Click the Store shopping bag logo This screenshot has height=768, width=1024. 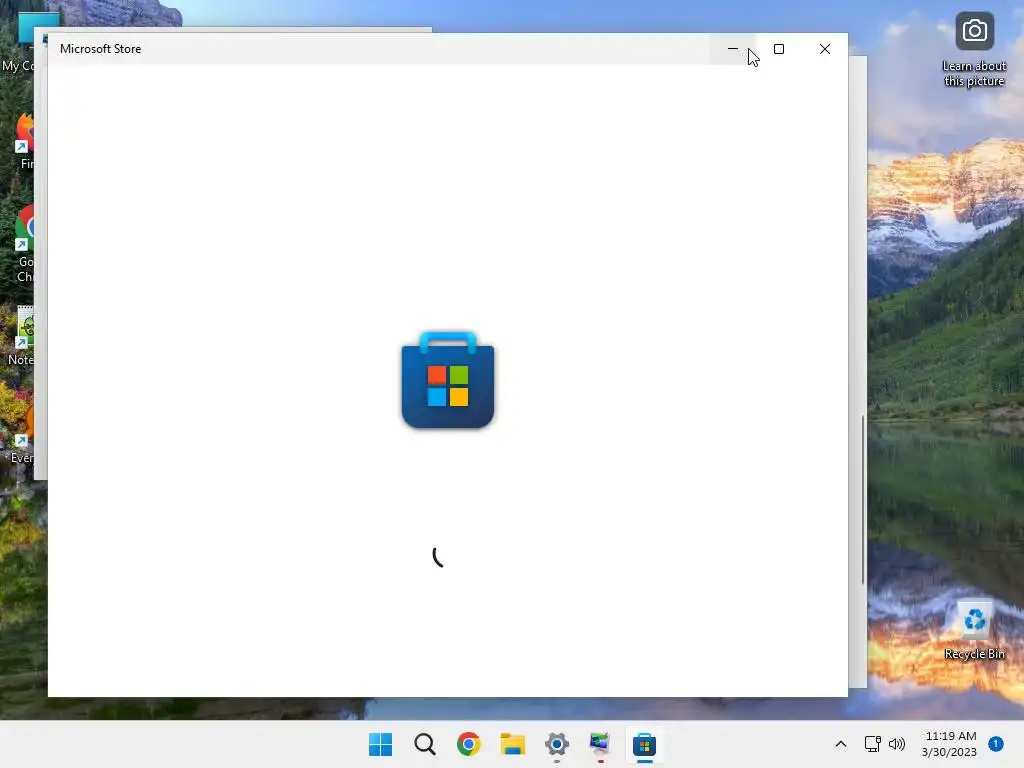[448, 379]
